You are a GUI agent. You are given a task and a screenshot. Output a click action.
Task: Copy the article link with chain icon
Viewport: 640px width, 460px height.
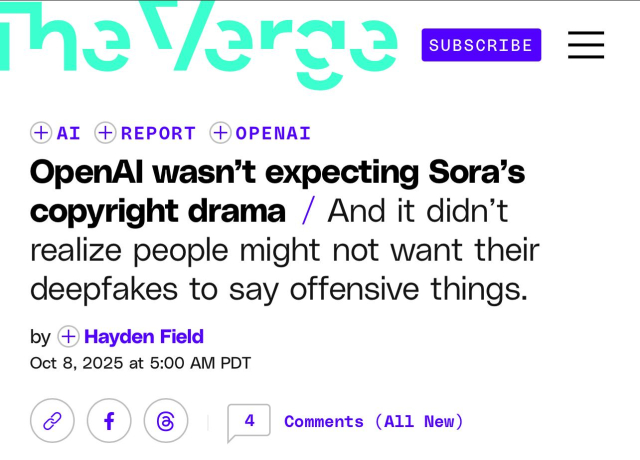(52, 421)
